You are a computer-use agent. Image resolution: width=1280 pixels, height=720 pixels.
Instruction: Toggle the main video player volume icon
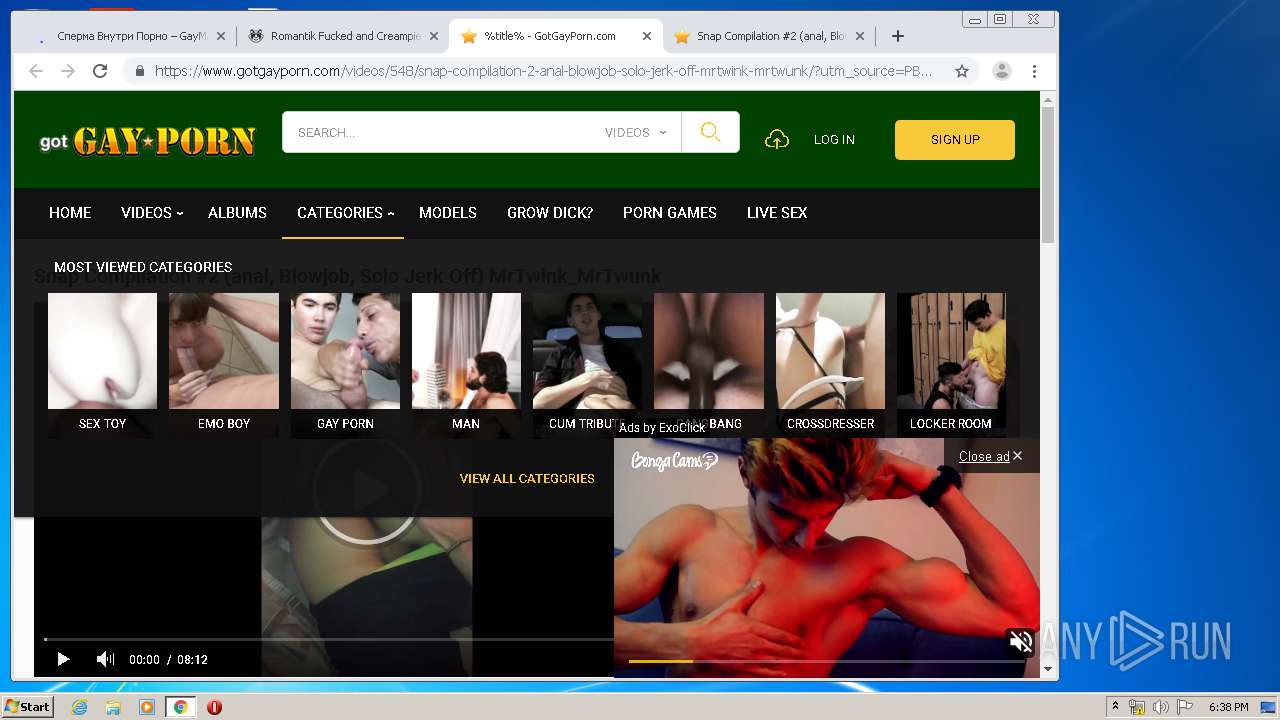(x=105, y=659)
